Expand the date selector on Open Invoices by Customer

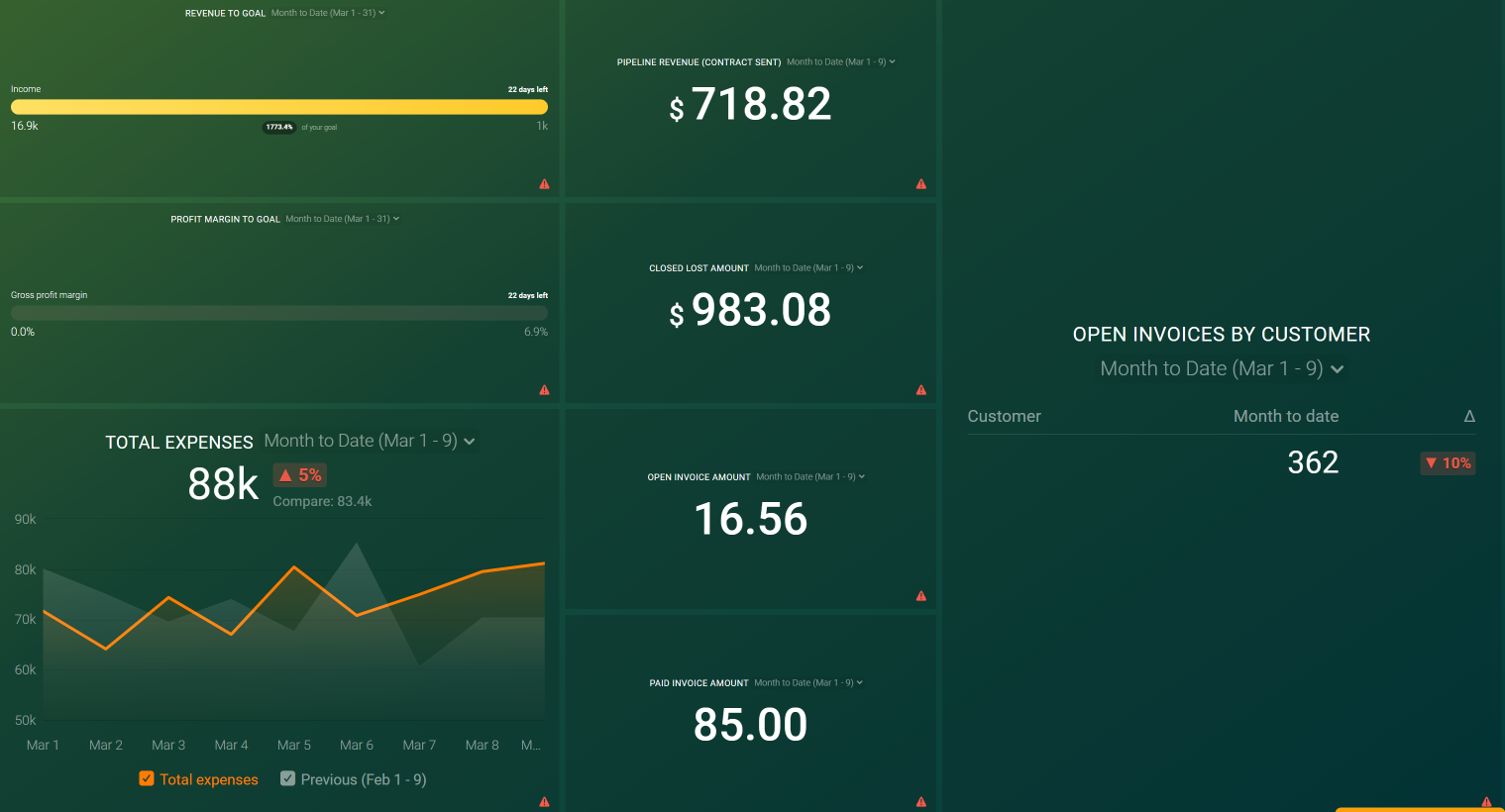(1222, 368)
